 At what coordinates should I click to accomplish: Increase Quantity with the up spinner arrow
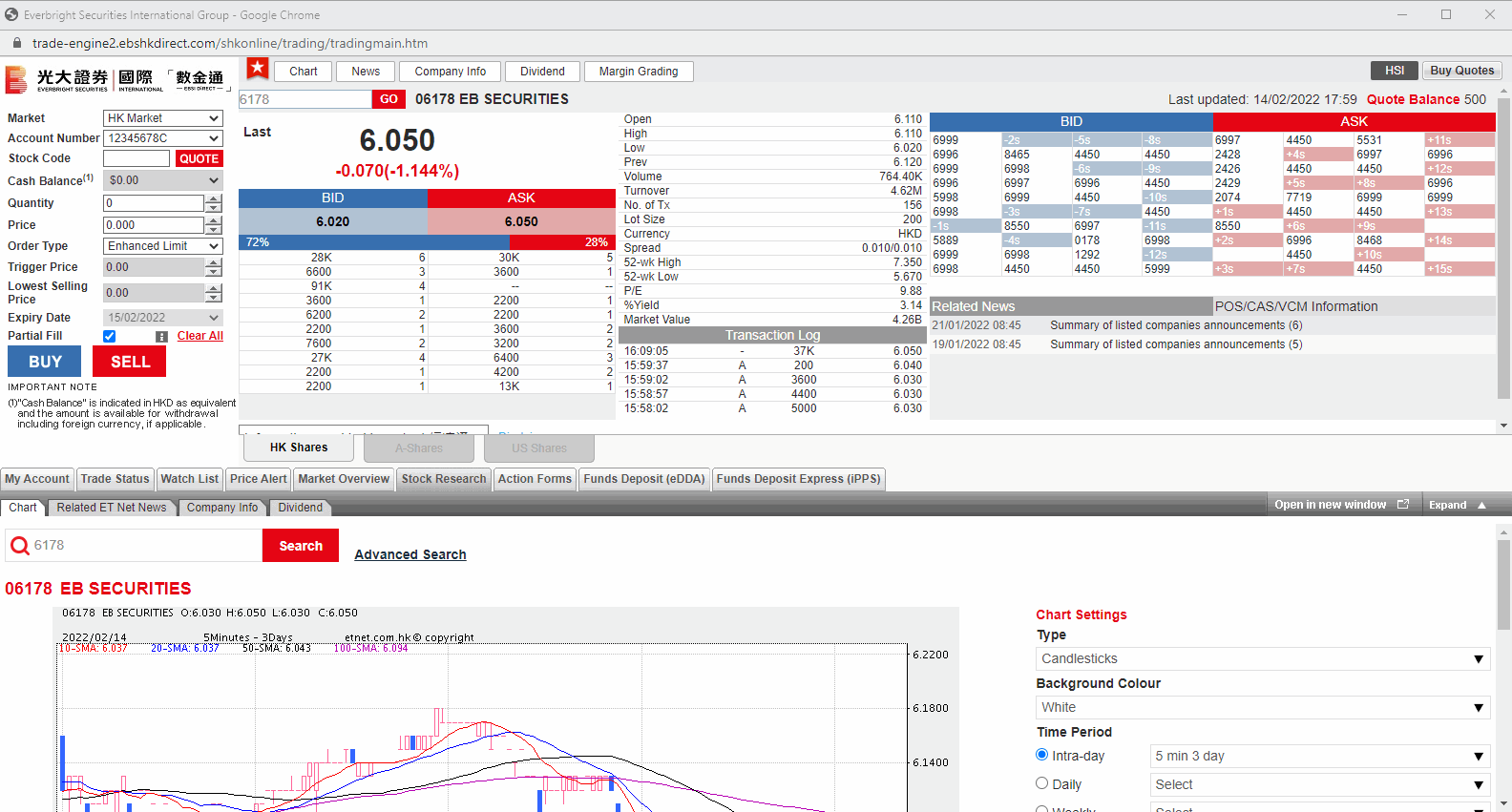[214, 198]
